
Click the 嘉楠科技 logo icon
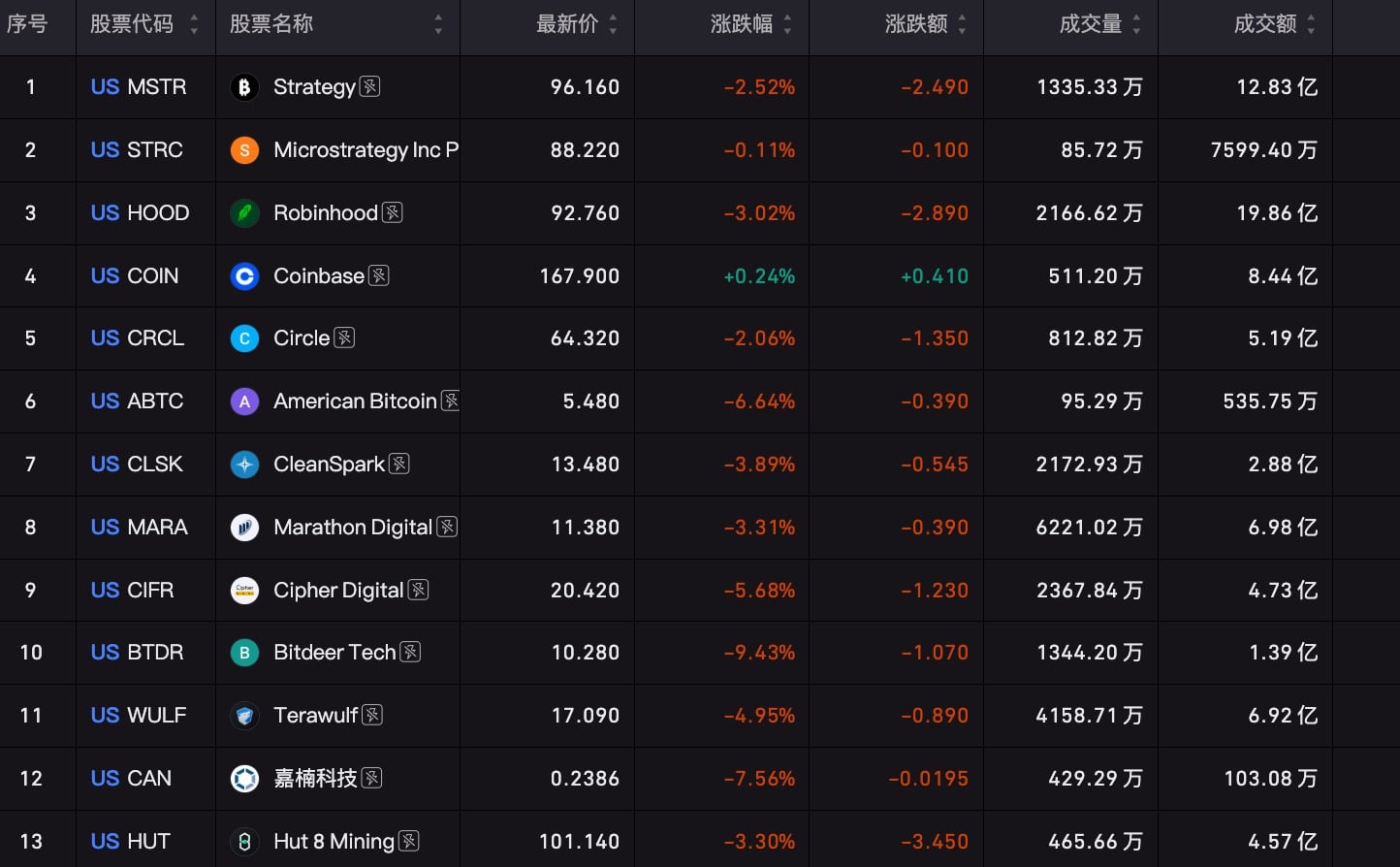tap(244, 779)
